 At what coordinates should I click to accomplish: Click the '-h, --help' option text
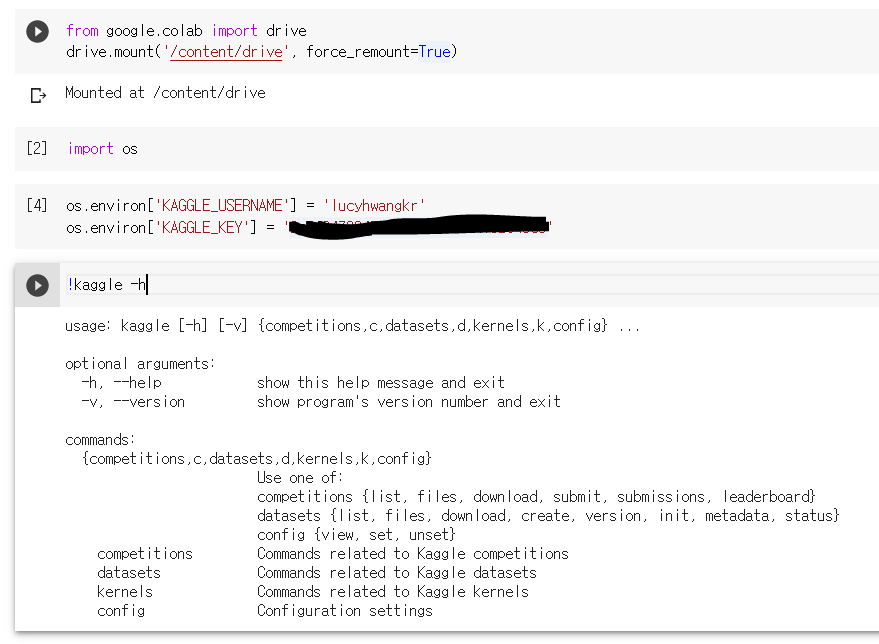click(x=122, y=383)
